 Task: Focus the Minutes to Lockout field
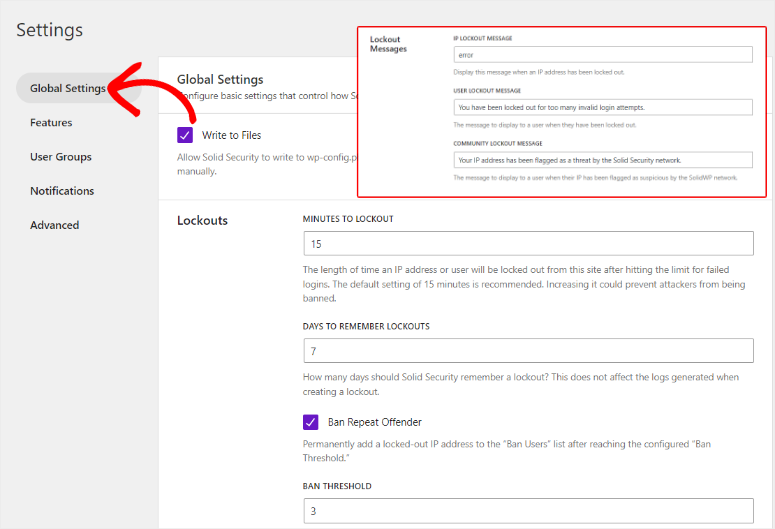click(528, 244)
